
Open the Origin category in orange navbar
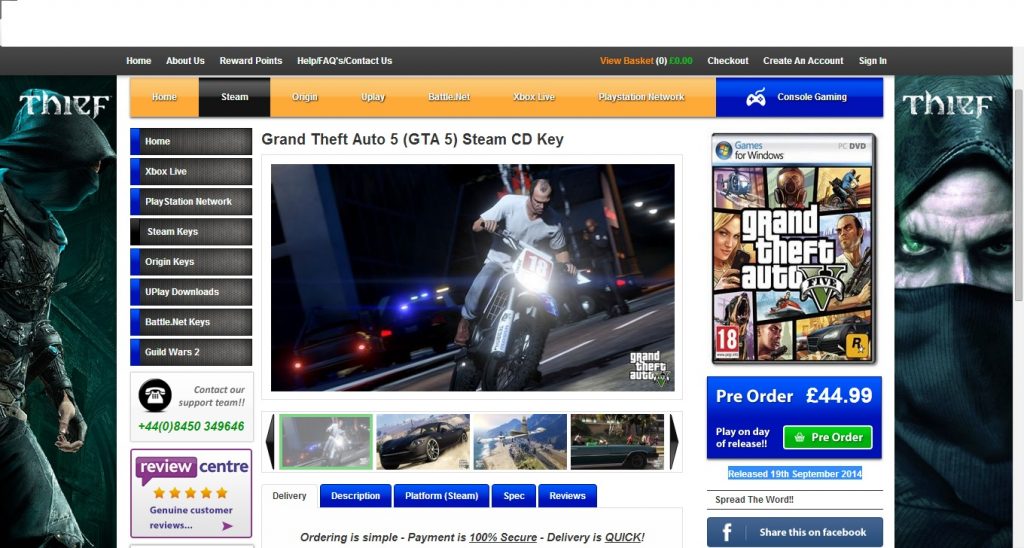(305, 97)
